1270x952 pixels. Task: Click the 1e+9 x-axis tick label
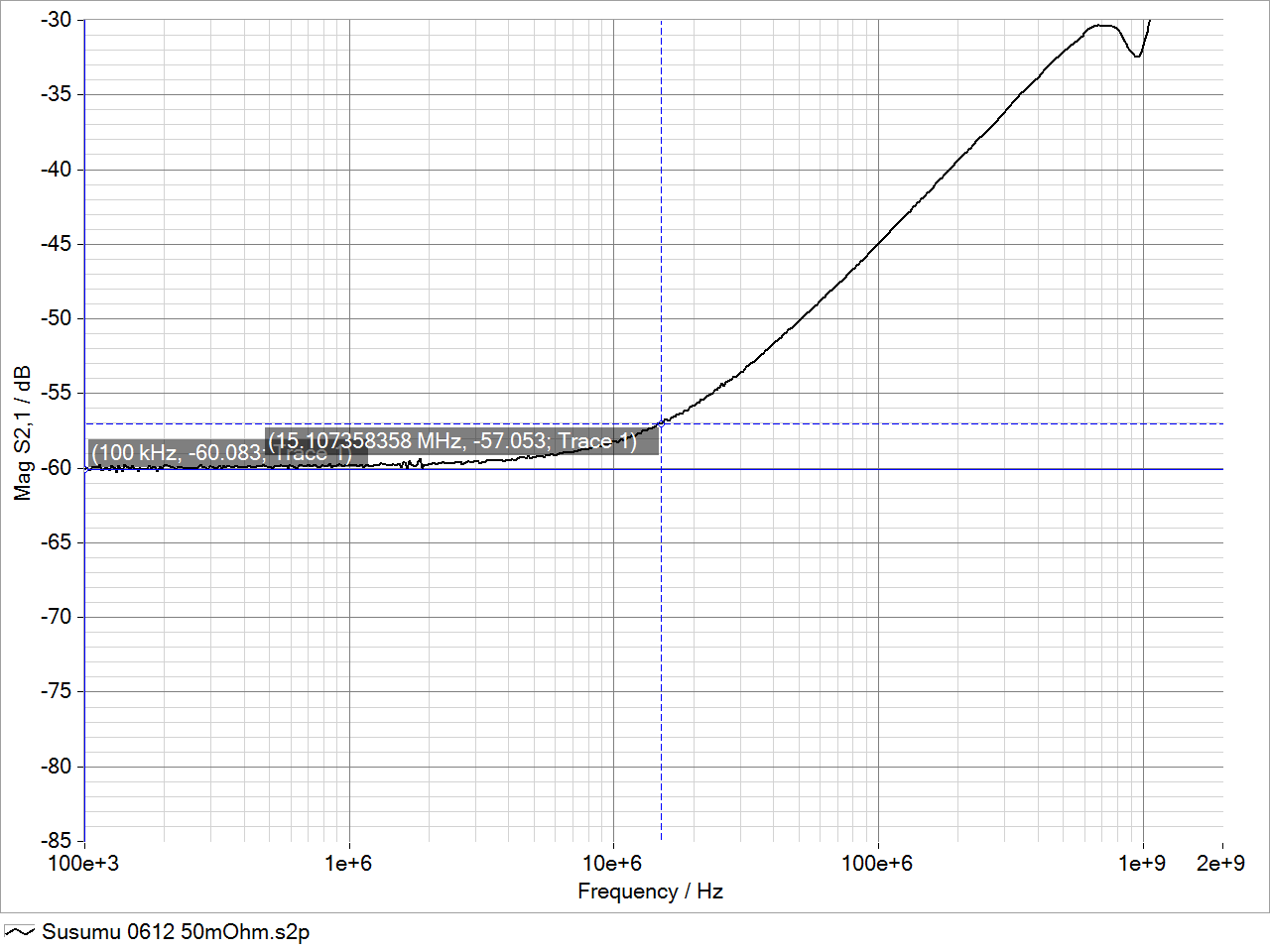click(1142, 864)
